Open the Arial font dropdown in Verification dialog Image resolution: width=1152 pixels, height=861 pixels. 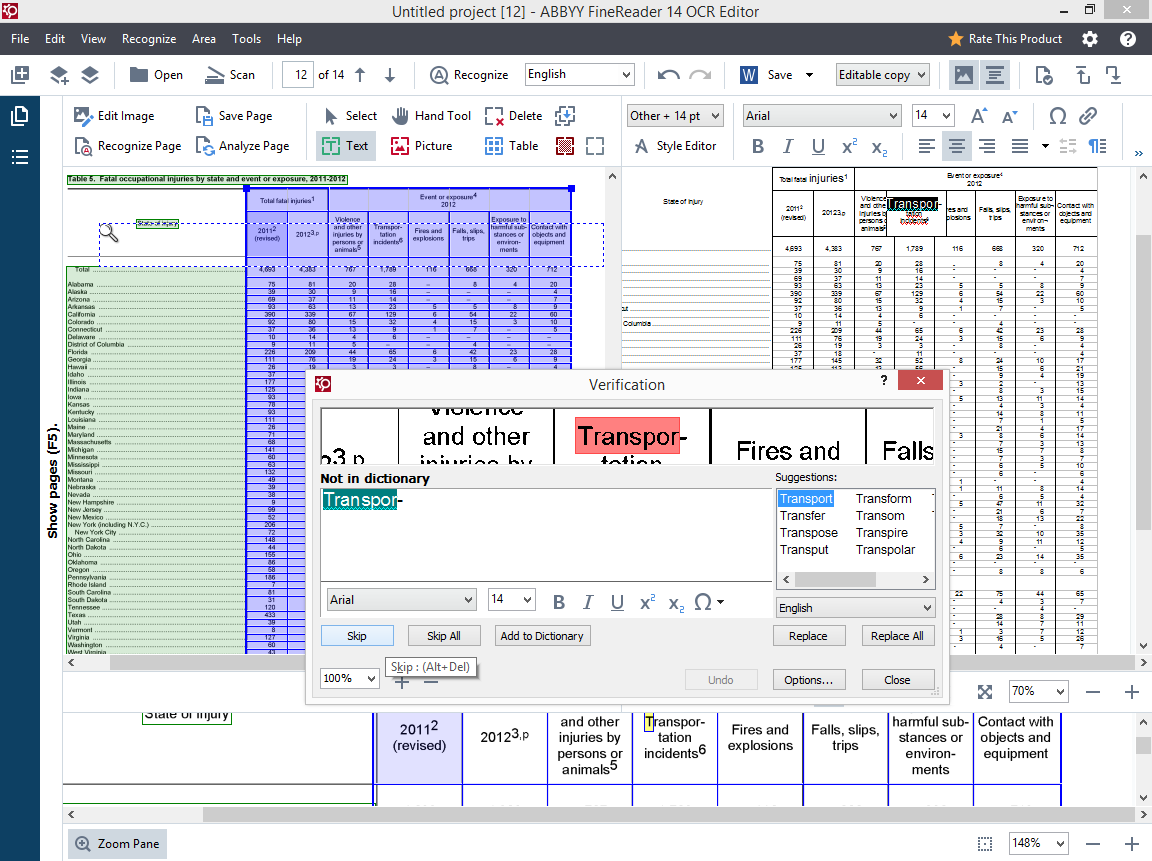(401, 599)
